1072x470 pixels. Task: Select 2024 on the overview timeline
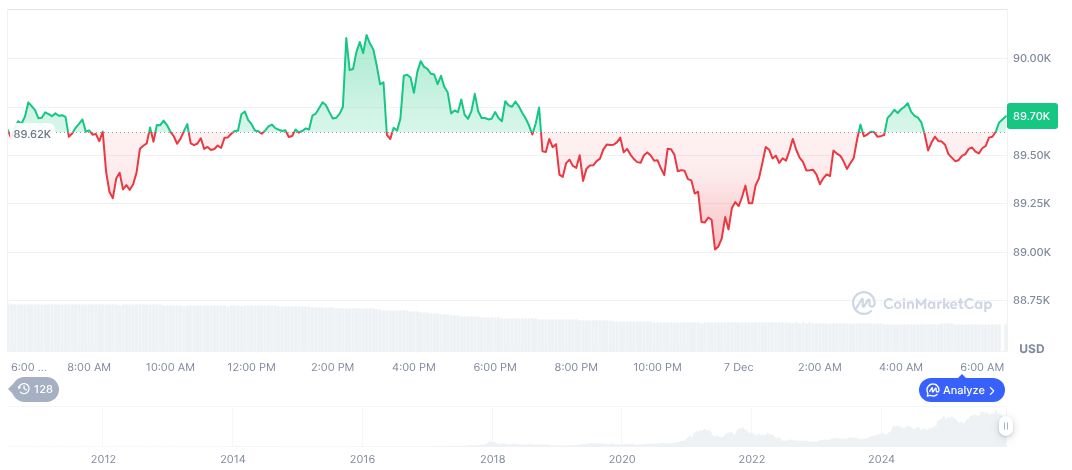pos(881,459)
